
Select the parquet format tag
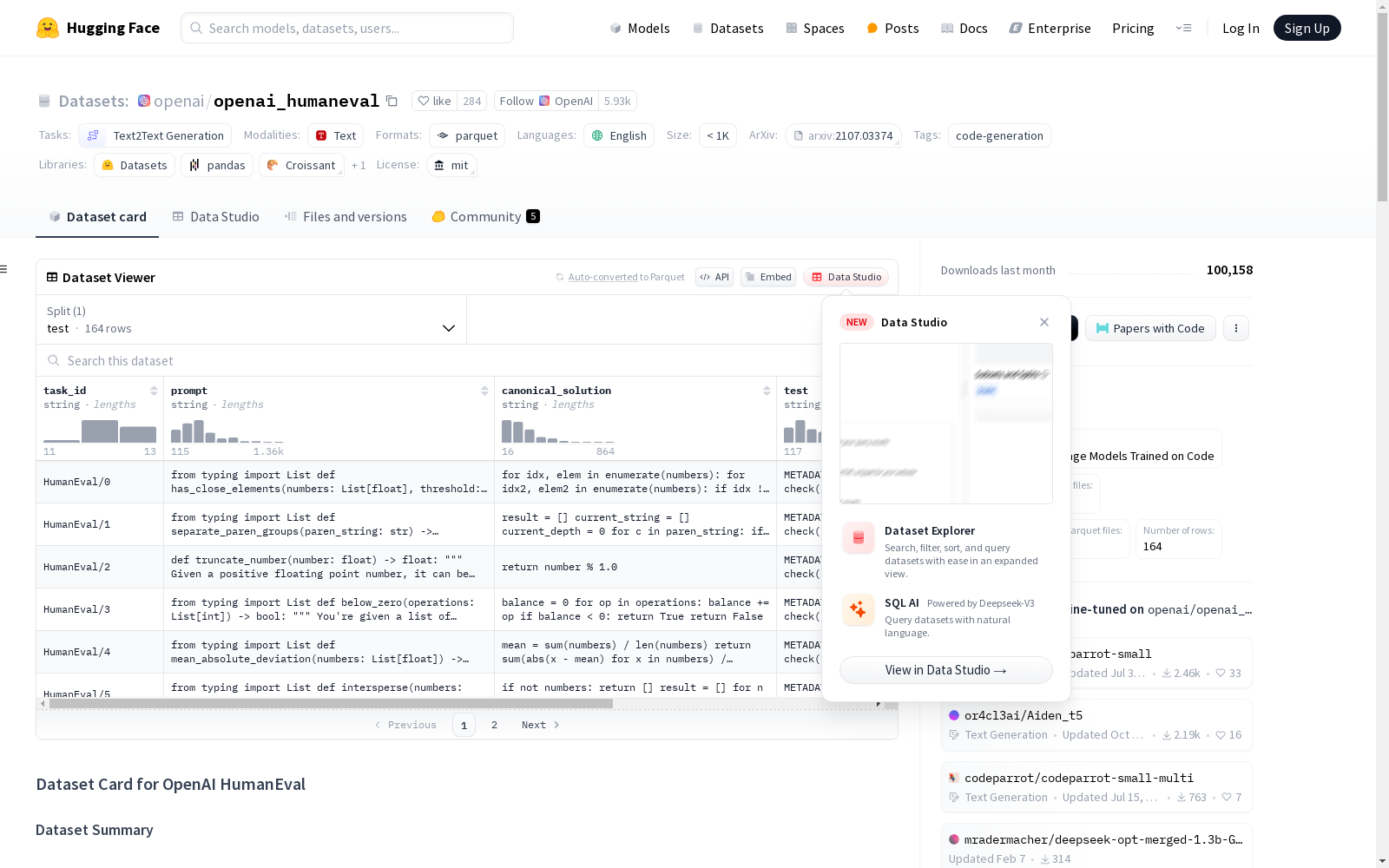(x=467, y=135)
